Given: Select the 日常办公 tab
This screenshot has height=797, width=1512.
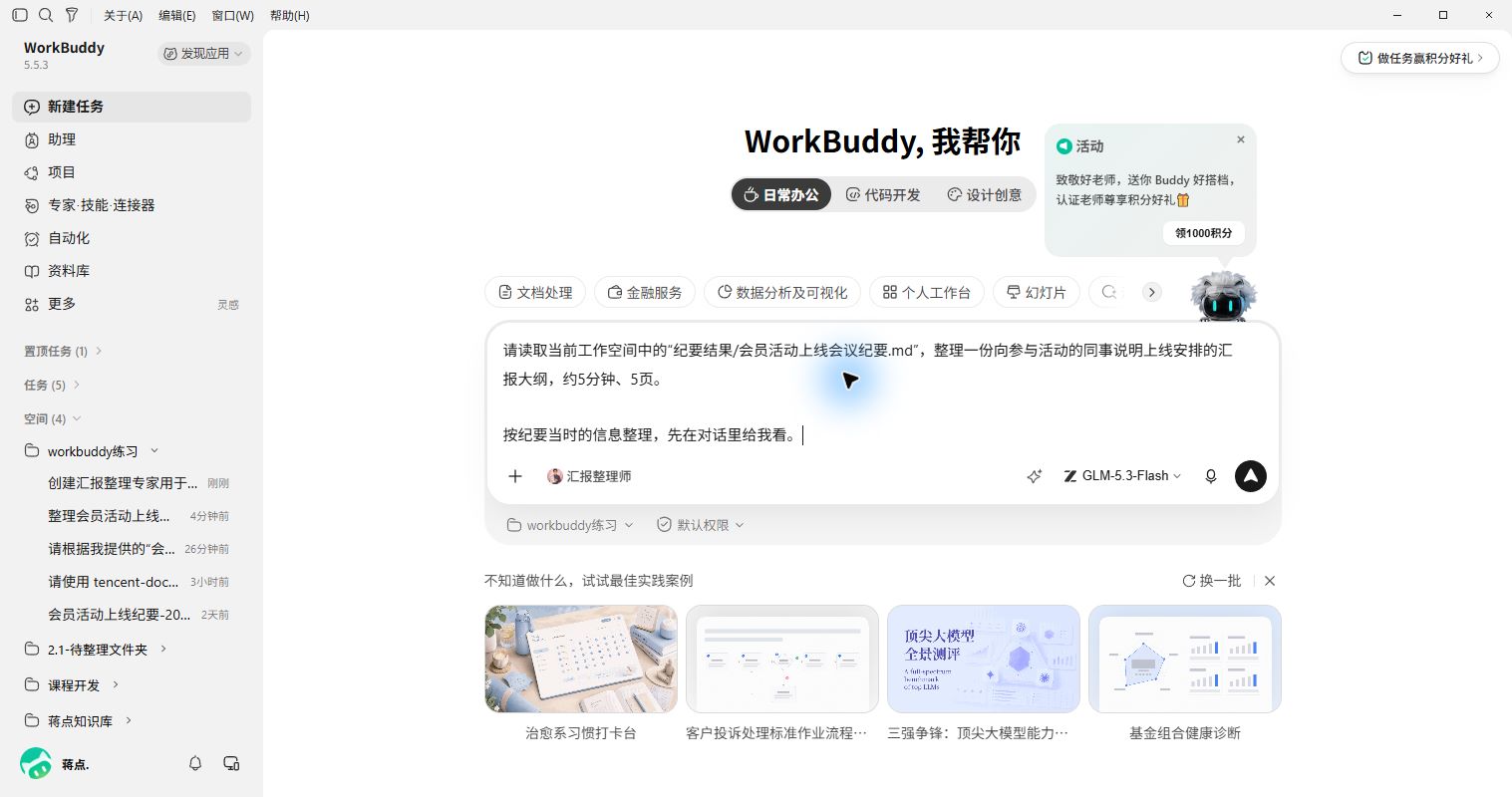Looking at the screenshot, I should click(x=781, y=195).
